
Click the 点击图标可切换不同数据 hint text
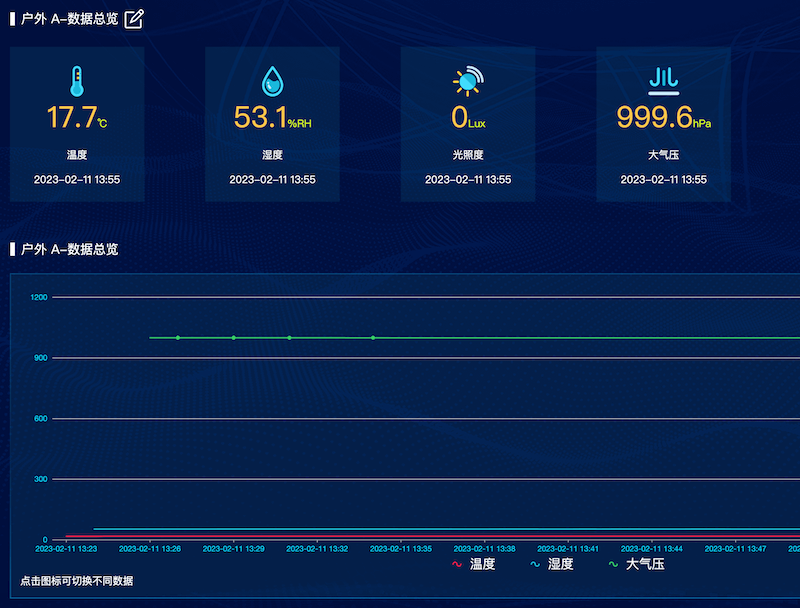point(76,581)
